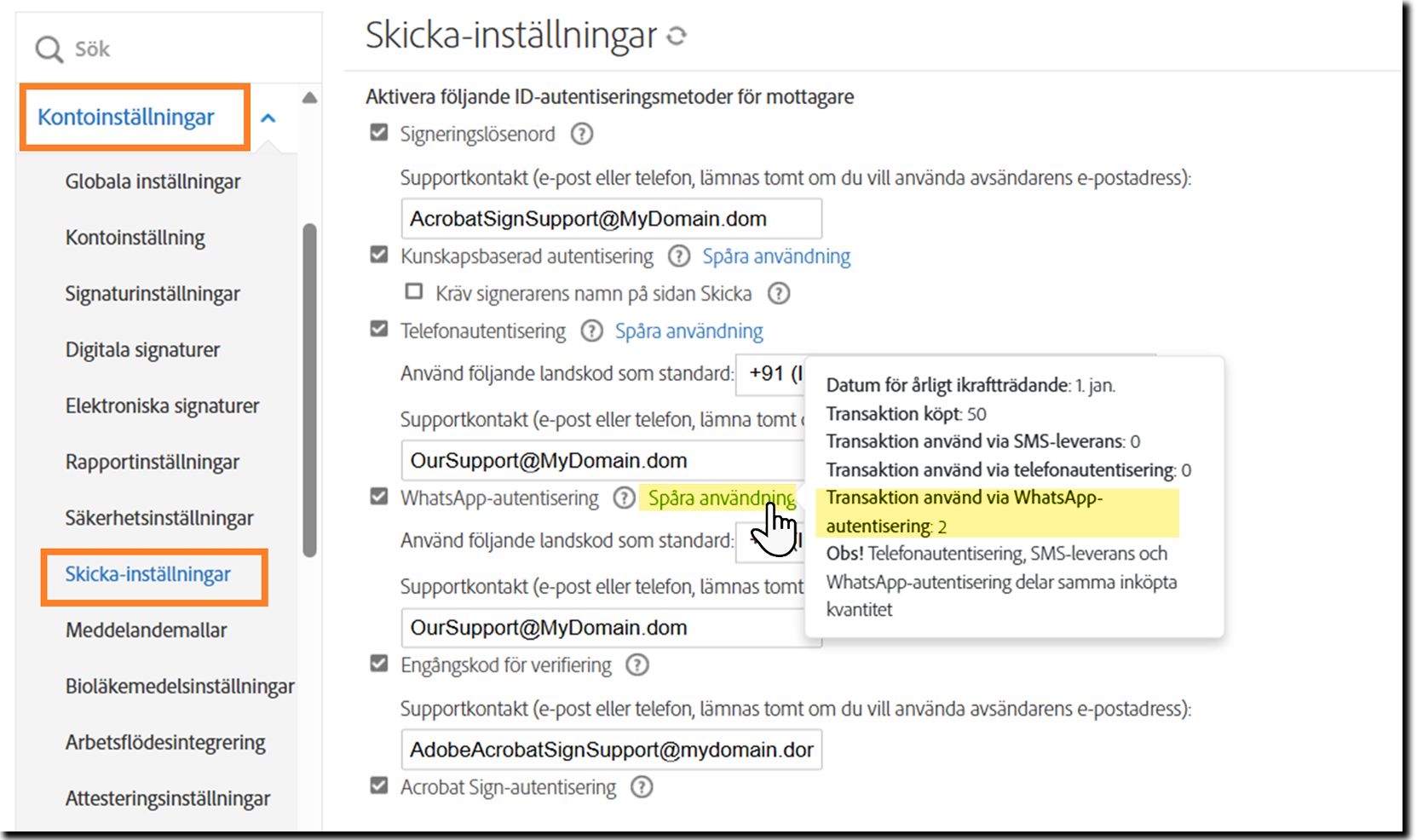Go to Bioläkemedelsinställningar
This screenshot has height=840, width=1417.
181,688
